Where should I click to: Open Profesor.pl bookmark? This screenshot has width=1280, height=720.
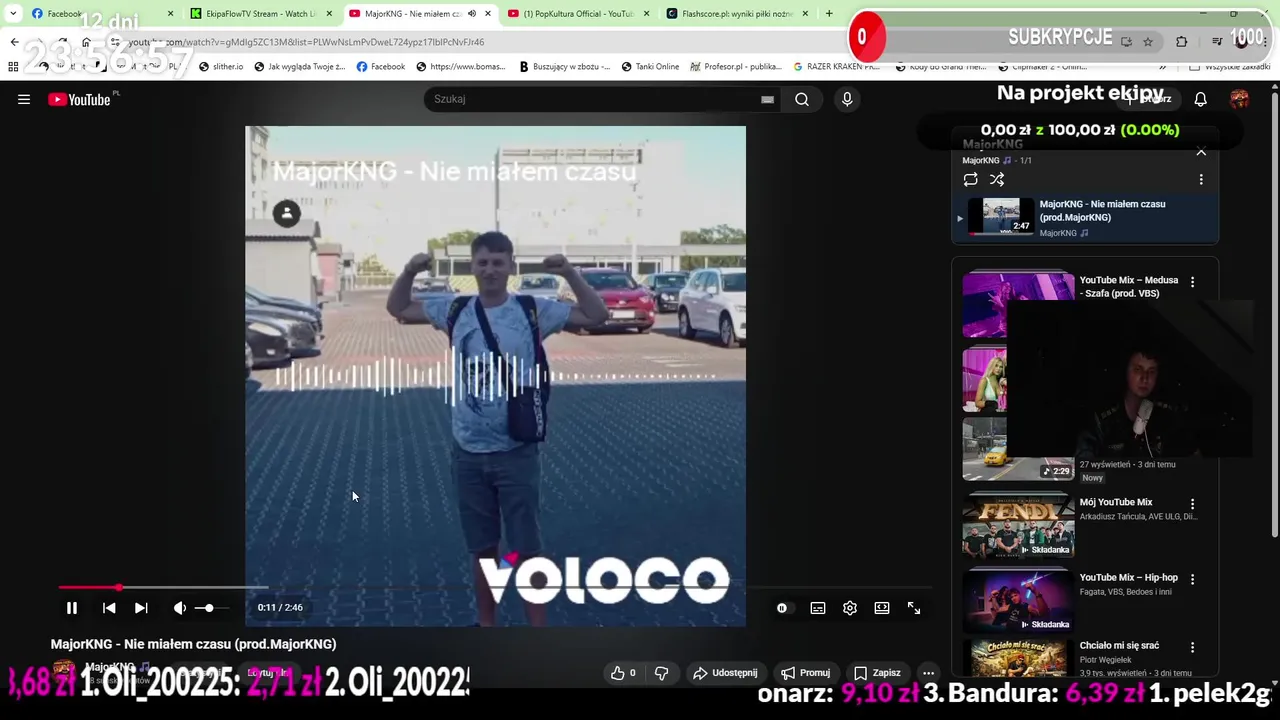pyautogui.click(x=736, y=67)
